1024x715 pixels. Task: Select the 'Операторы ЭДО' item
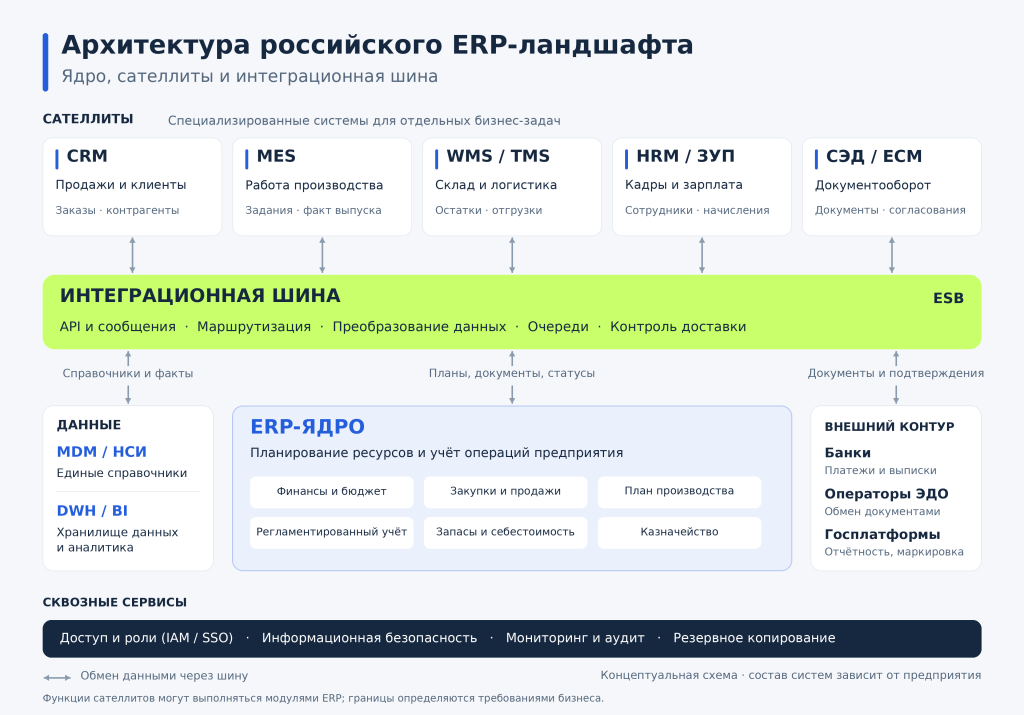886,494
